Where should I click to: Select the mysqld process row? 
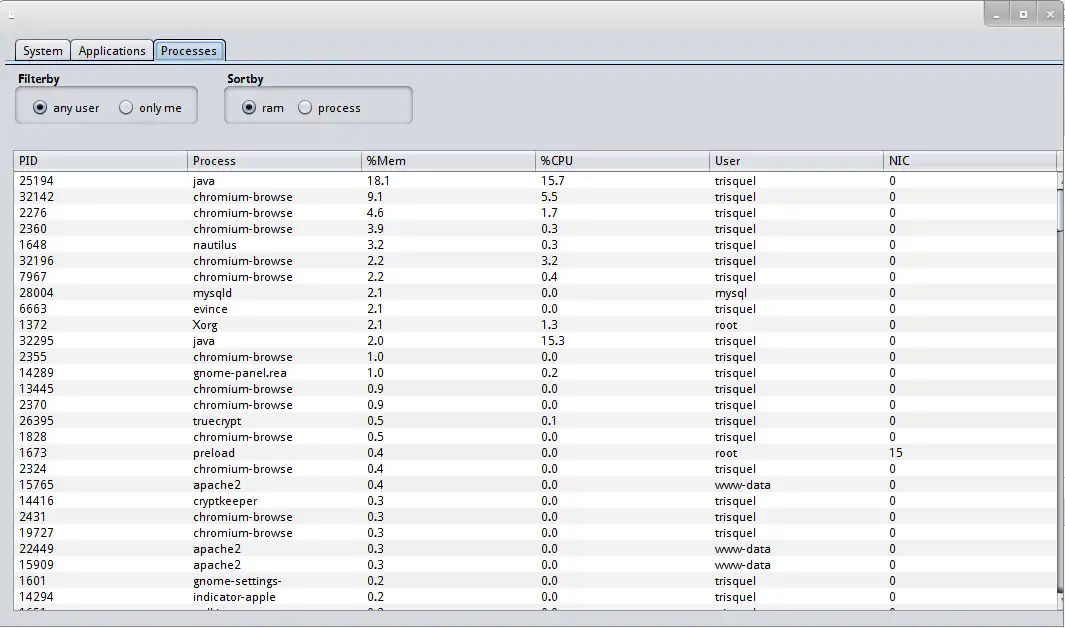point(213,293)
